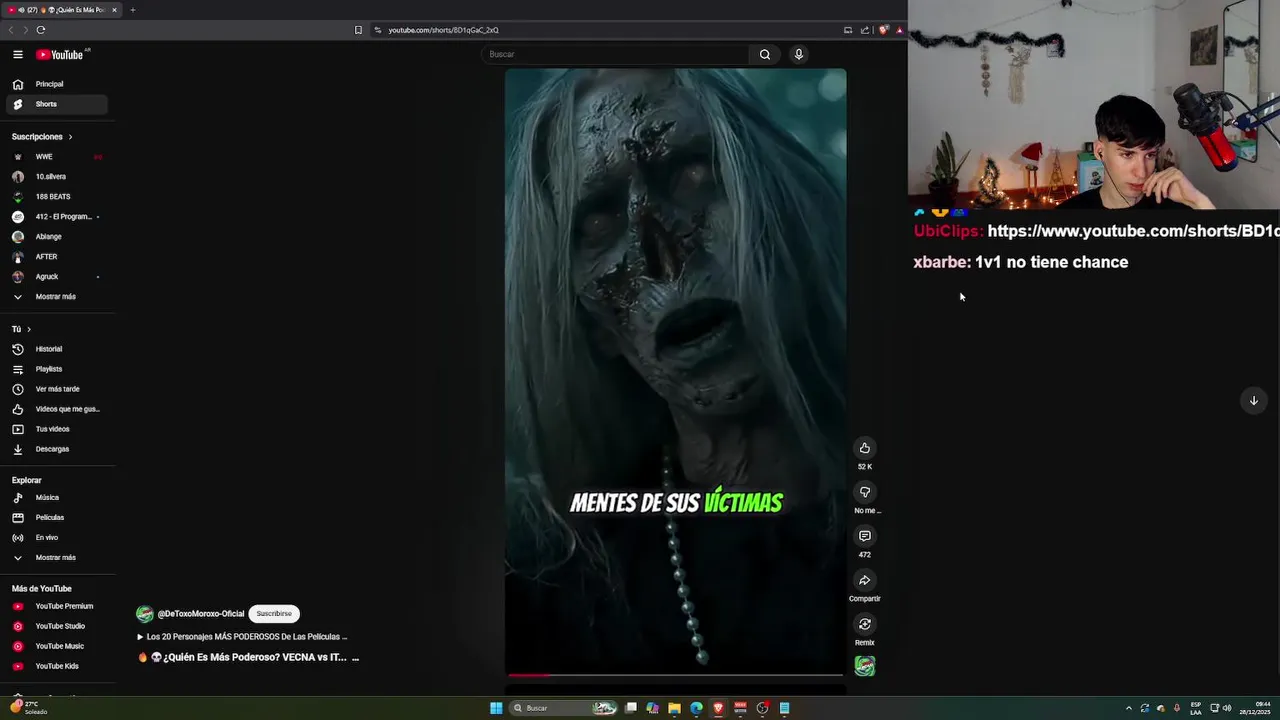Open the sound thumbnail below Remix
The image size is (1280, 720).
(x=865, y=666)
